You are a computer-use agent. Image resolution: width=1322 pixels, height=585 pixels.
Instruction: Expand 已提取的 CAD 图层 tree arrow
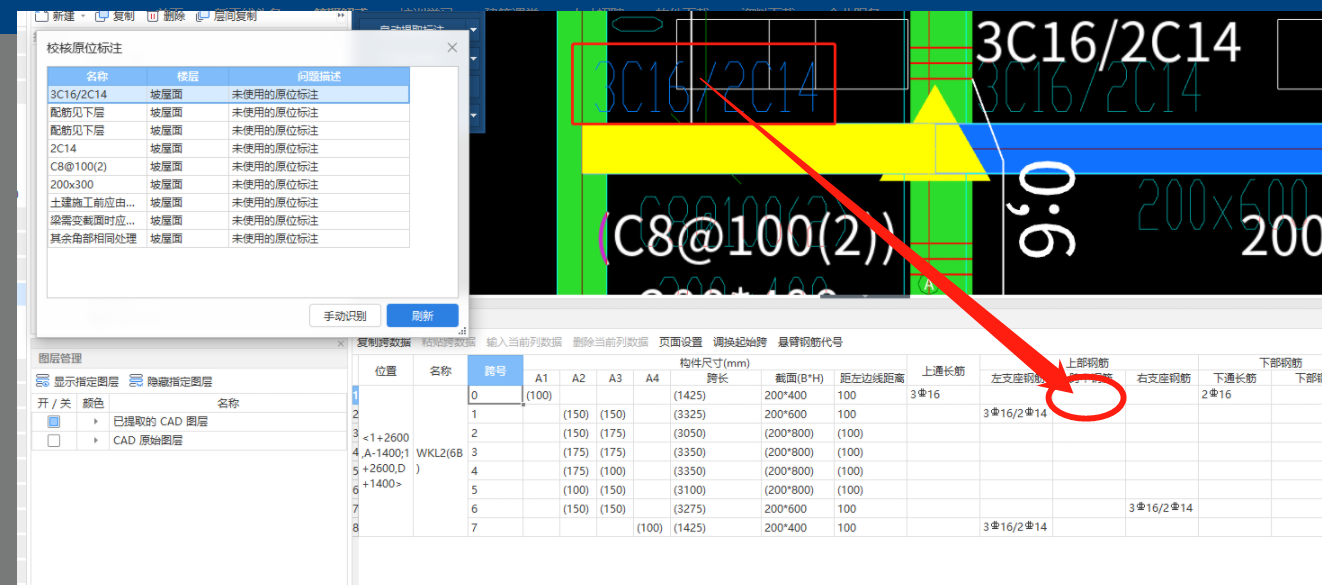tap(97, 422)
